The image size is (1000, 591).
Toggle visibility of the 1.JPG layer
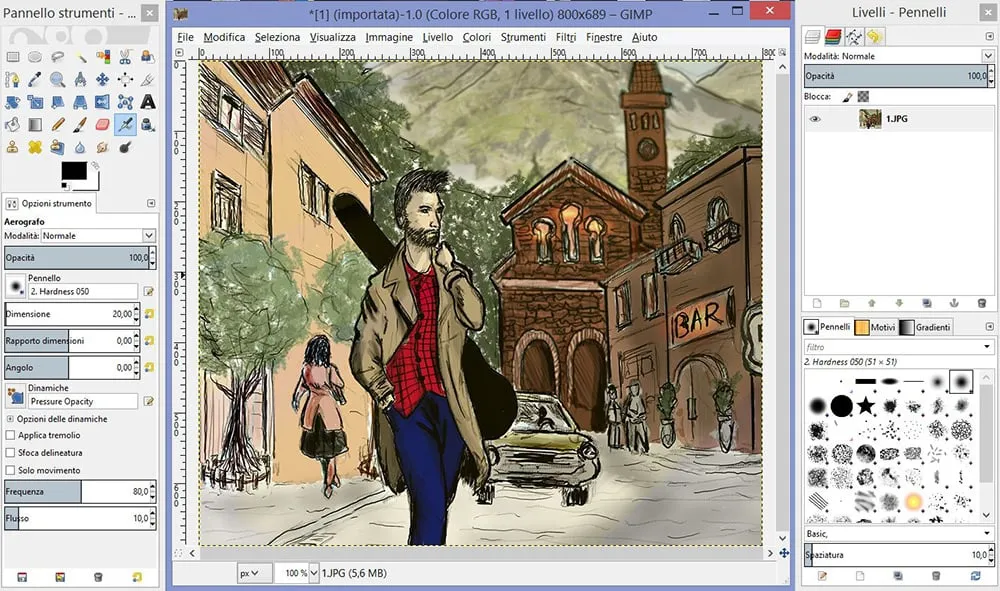coord(817,118)
